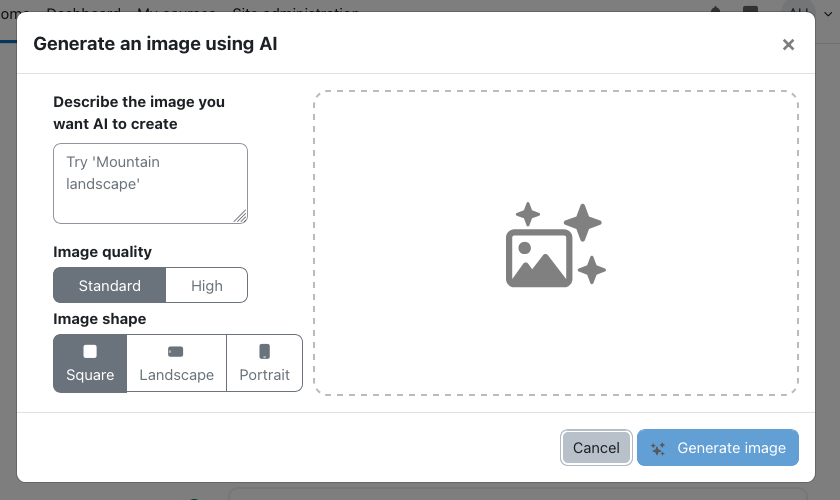This screenshot has width=840, height=500.
Task: Click the notification bell behind the dialog
Action: click(716, 9)
